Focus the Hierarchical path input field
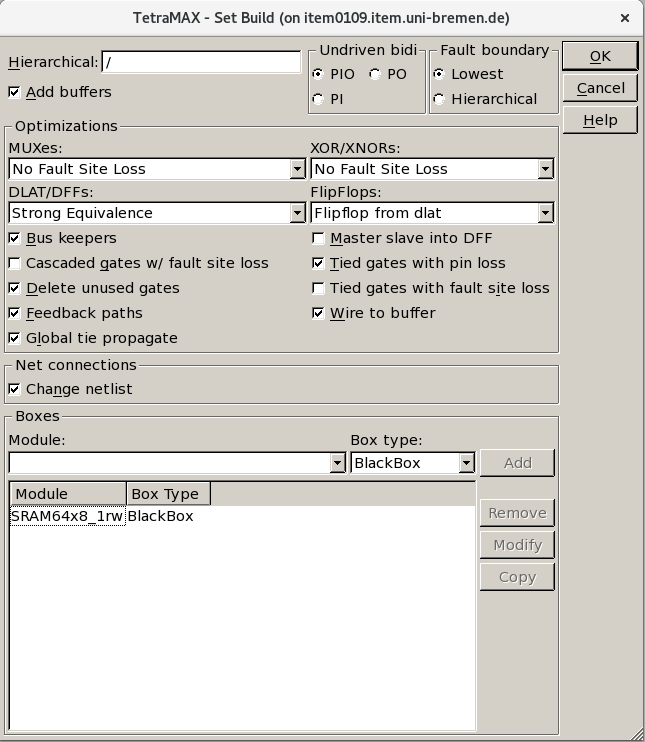The width and height of the screenshot is (645, 742). point(201,62)
